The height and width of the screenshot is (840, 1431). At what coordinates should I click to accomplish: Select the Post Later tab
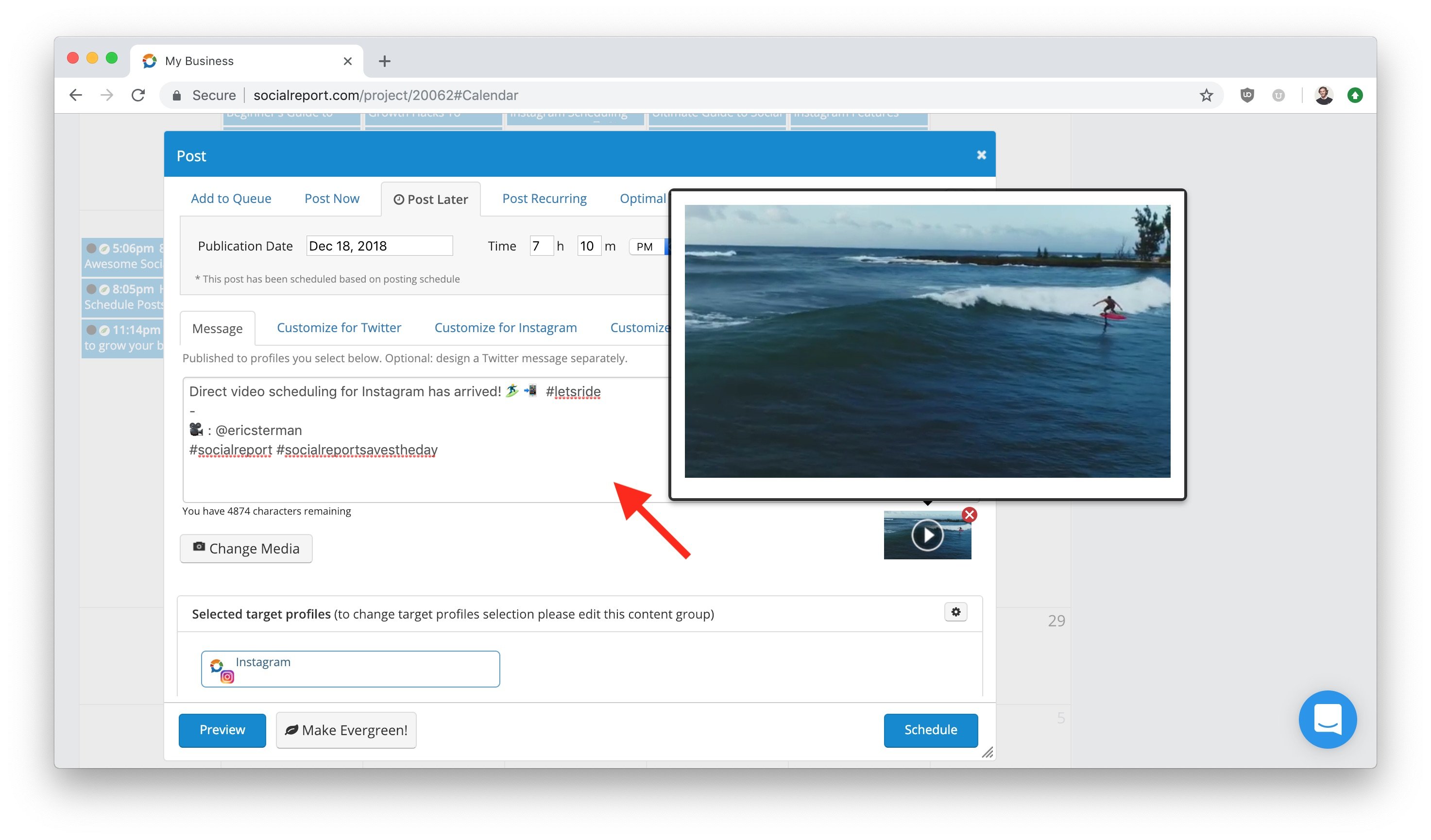pyautogui.click(x=430, y=199)
